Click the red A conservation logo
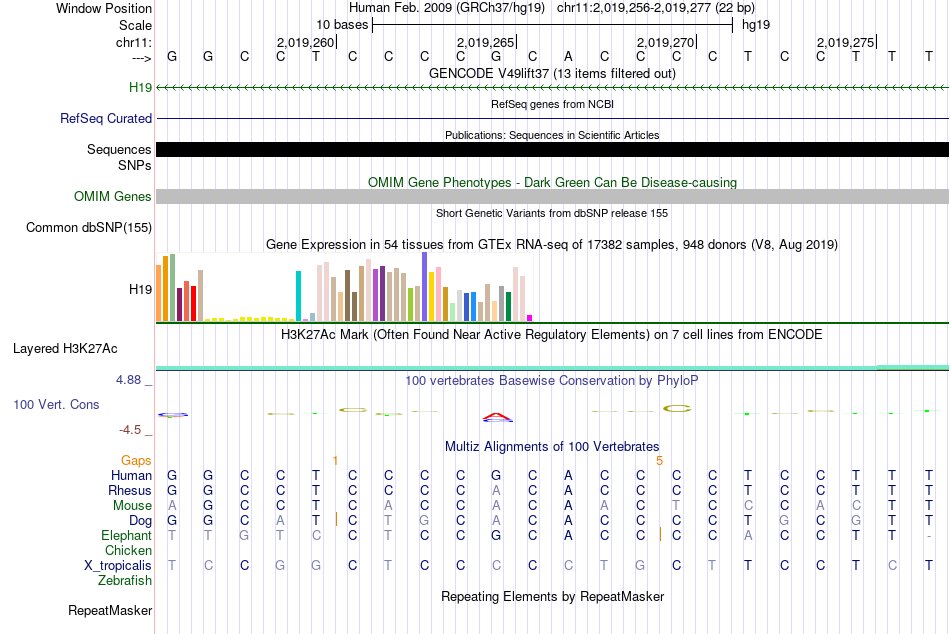 click(497, 417)
